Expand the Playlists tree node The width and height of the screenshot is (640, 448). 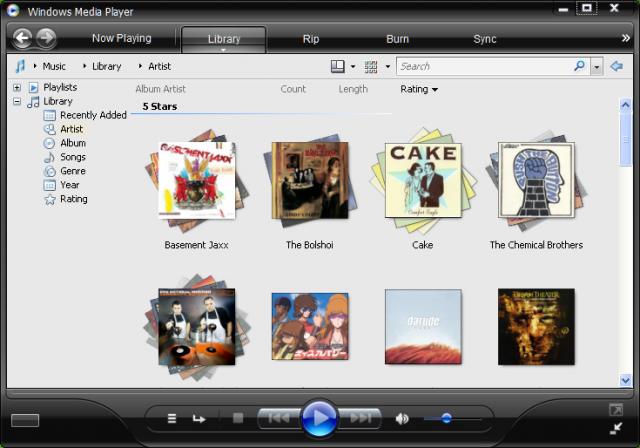[17, 87]
